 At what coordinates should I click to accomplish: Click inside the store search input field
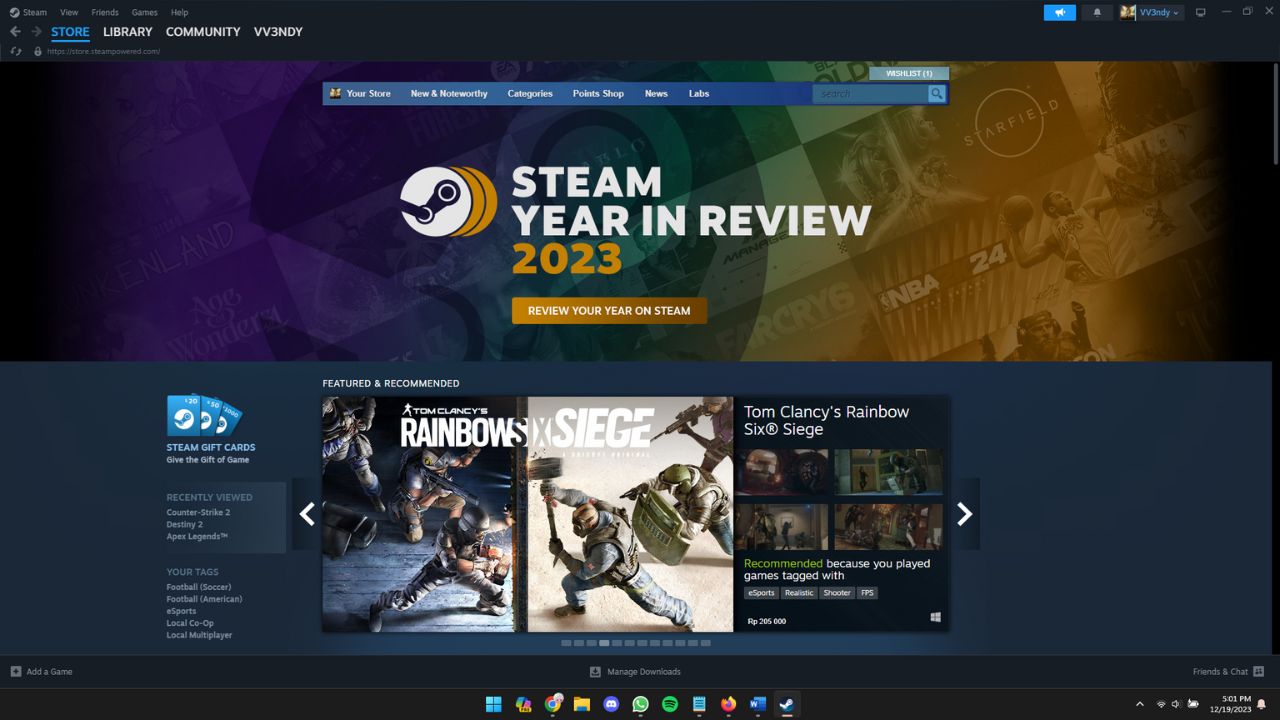point(870,93)
